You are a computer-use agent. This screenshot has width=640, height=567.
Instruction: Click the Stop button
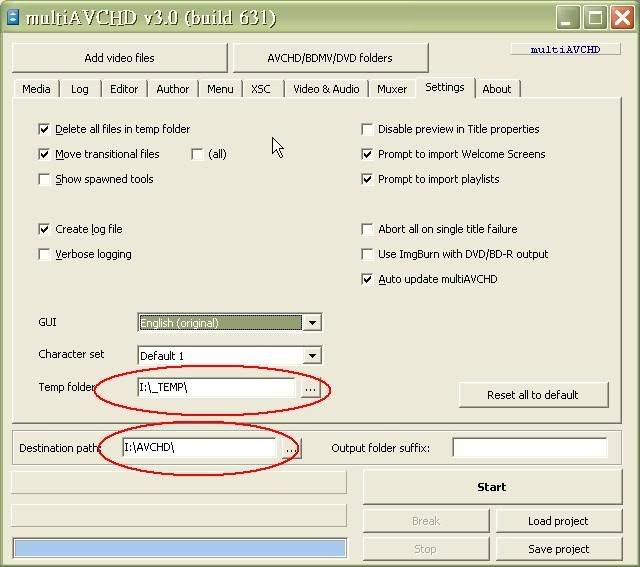tap(426, 549)
